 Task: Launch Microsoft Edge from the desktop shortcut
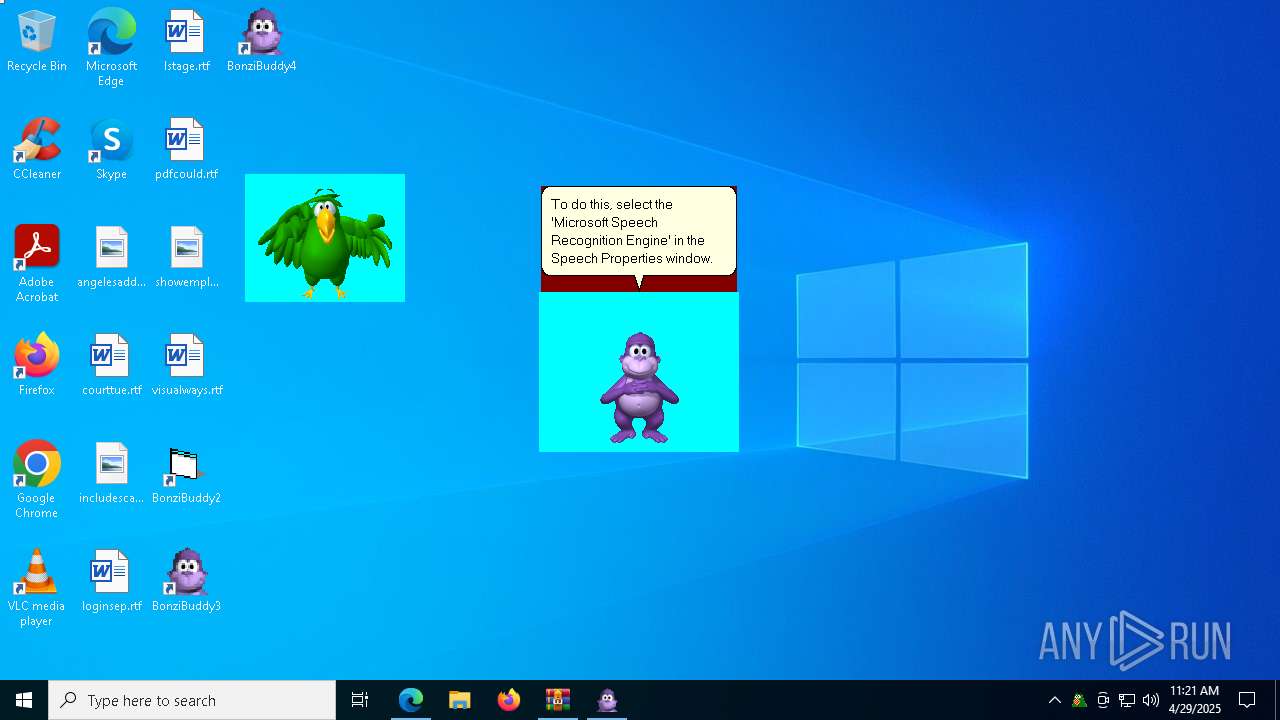coord(111,48)
